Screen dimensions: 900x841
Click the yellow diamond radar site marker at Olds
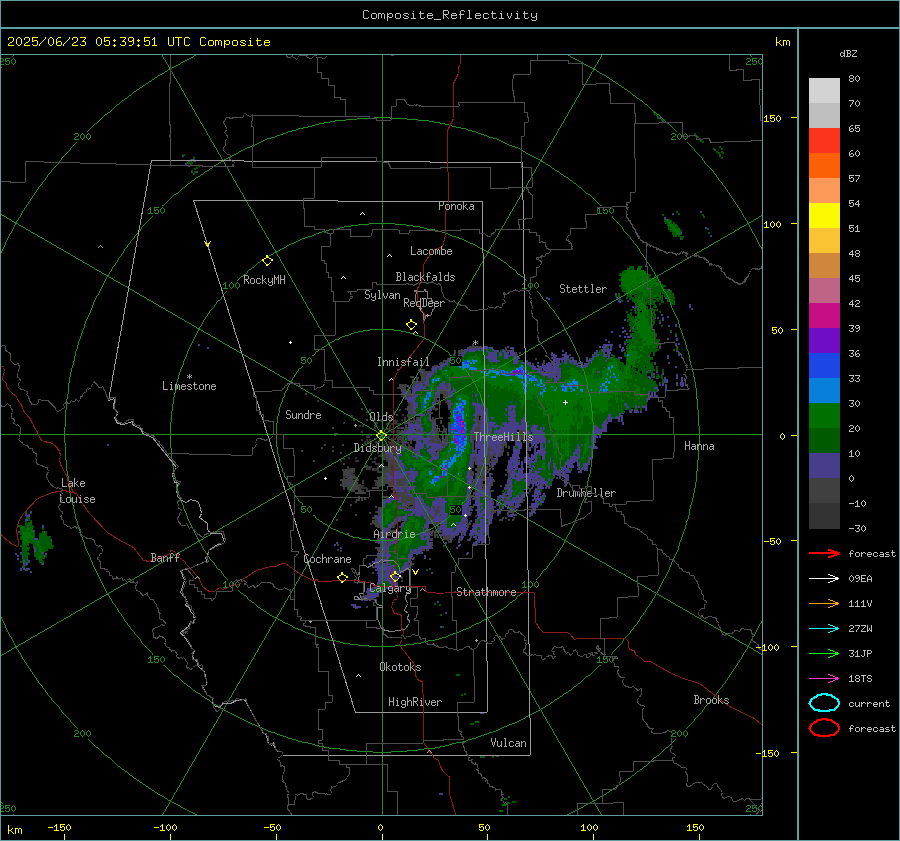pos(381,436)
